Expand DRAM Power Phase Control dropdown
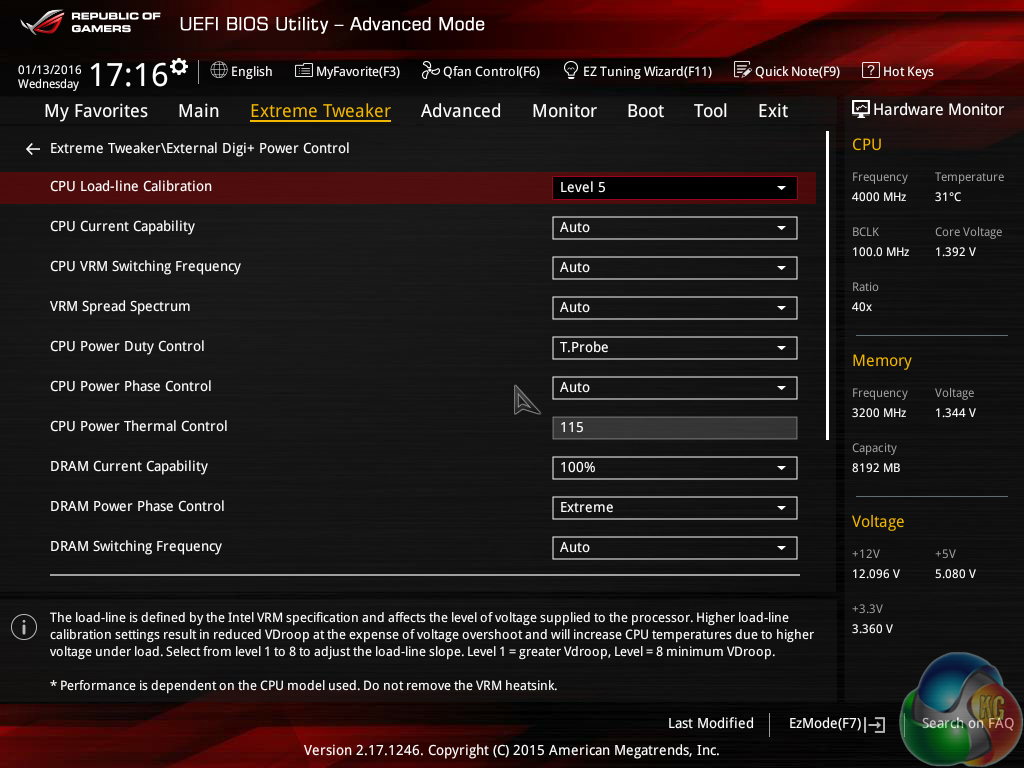Image resolution: width=1024 pixels, height=768 pixels. click(x=675, y=508)
